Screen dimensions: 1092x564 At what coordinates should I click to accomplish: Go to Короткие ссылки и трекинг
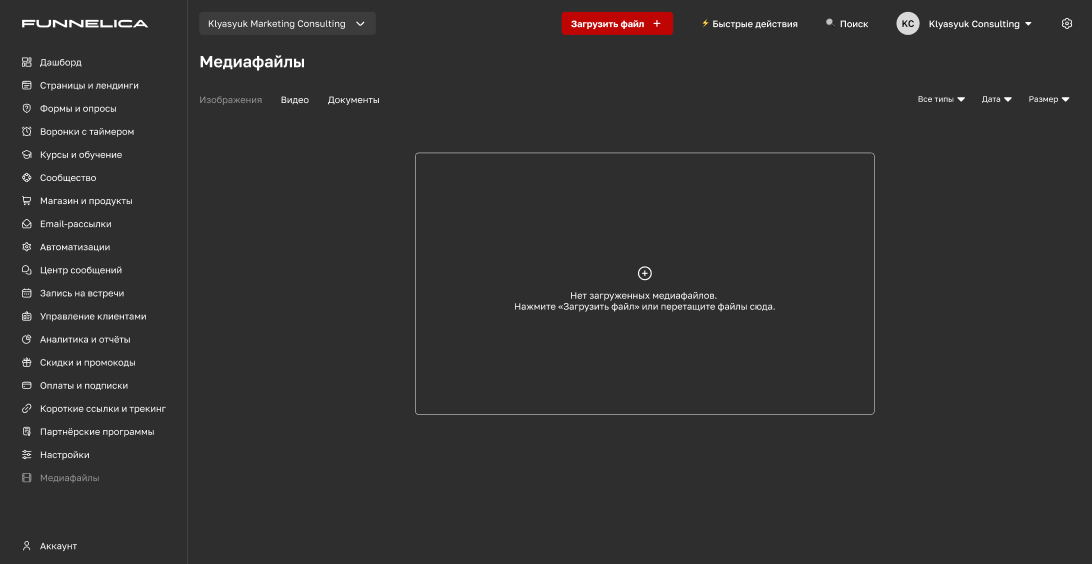click(103, 409)
